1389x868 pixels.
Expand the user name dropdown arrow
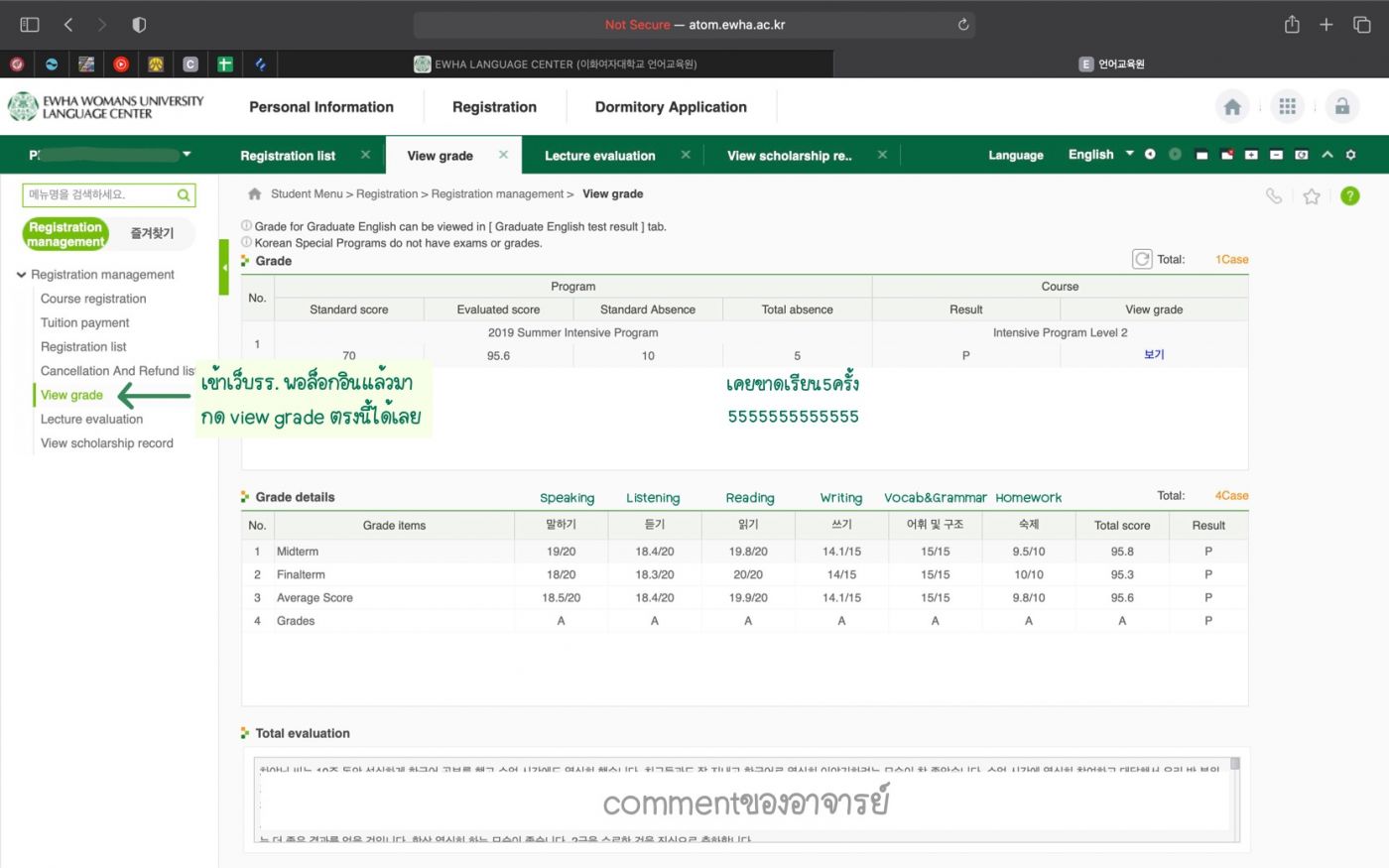(x=187, y=155)
